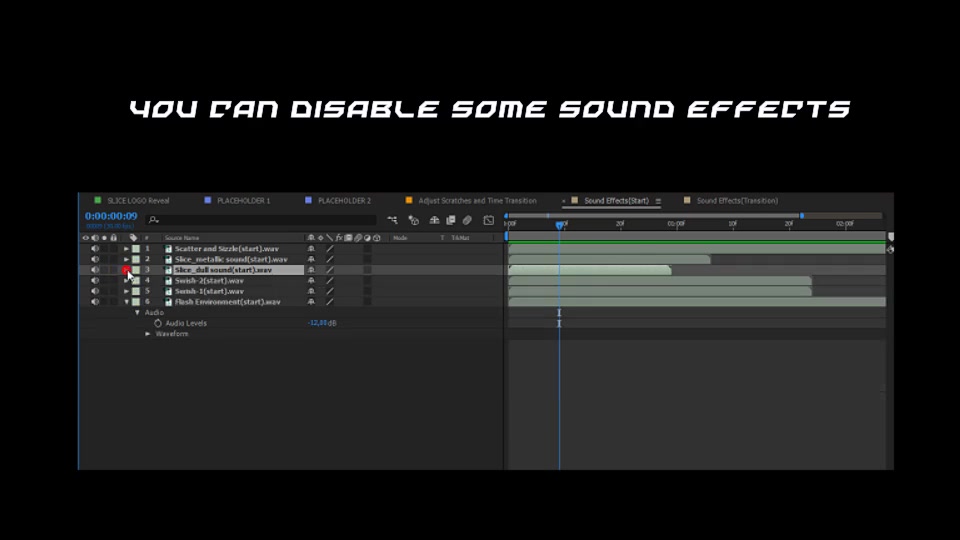Open Sound Effects(Start) panel menu icon
Image resolution: width=960 pixels, height=540 pixels.
(x=658, y=201)
